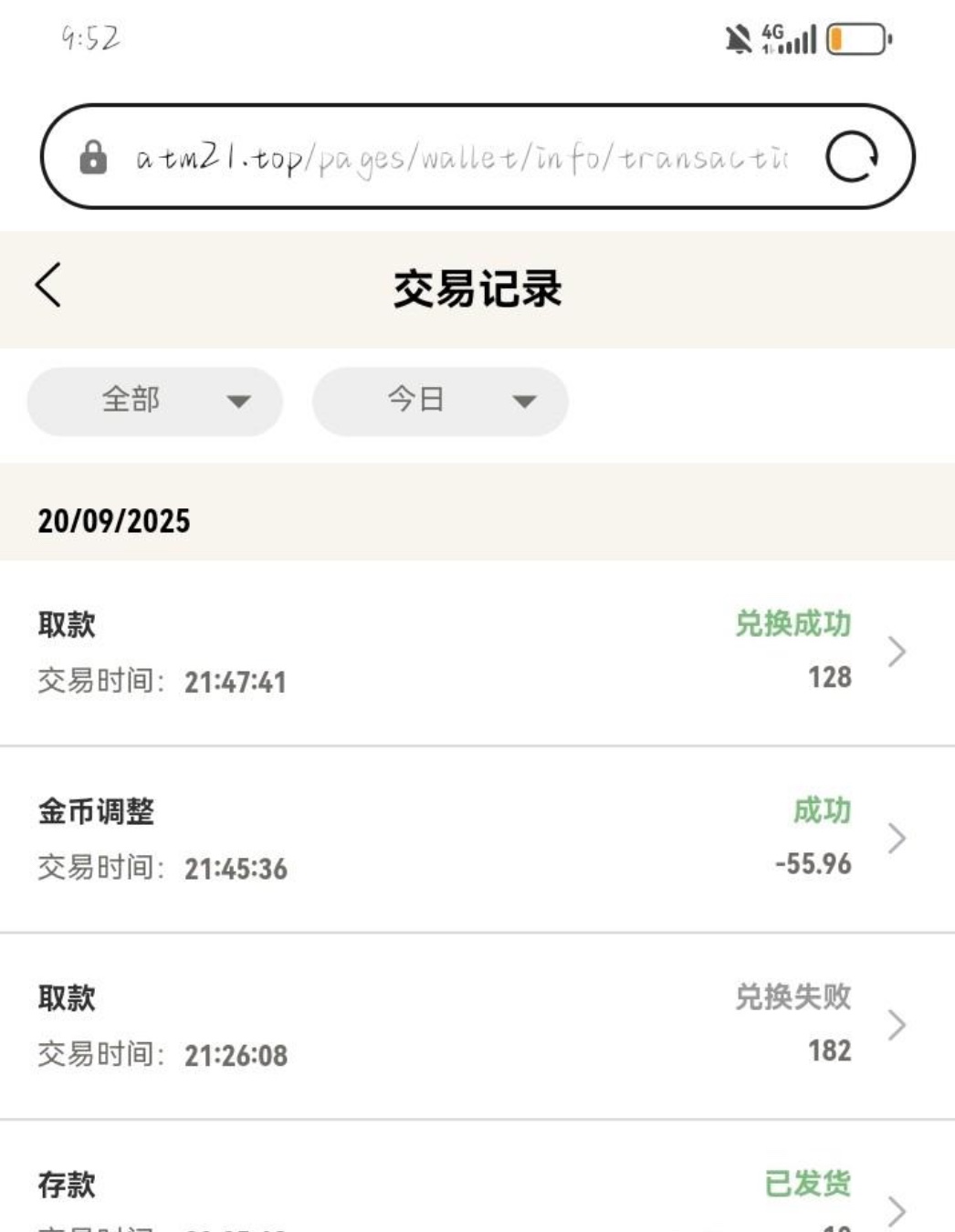Viewport: 955px width, 1232px height.
Task: Click the 兑换成功 status label
Action: (x=792, y=624)
